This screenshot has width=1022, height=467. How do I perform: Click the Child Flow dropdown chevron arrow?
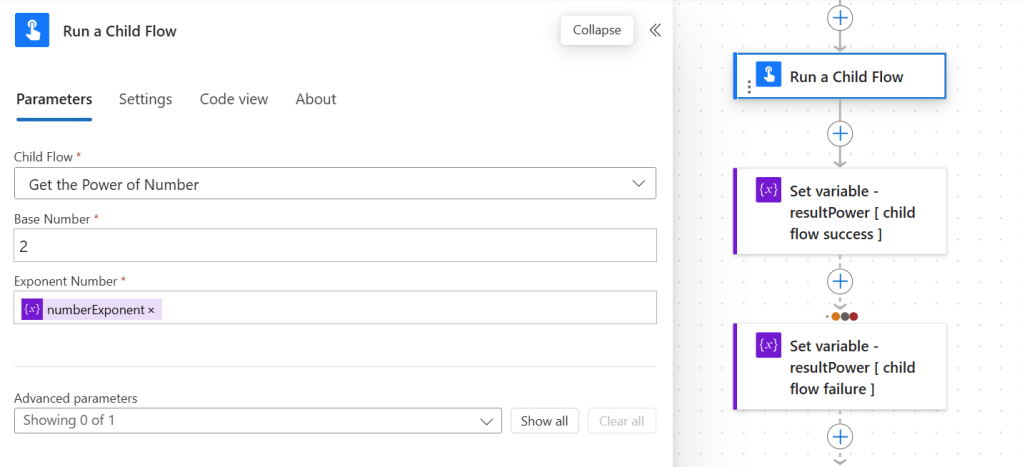[639, 184]
